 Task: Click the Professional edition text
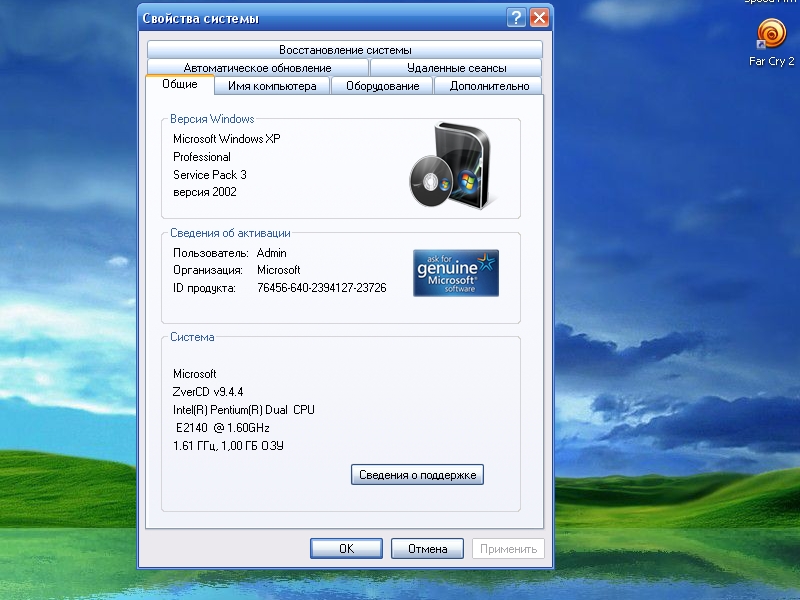tap(202, 157)
